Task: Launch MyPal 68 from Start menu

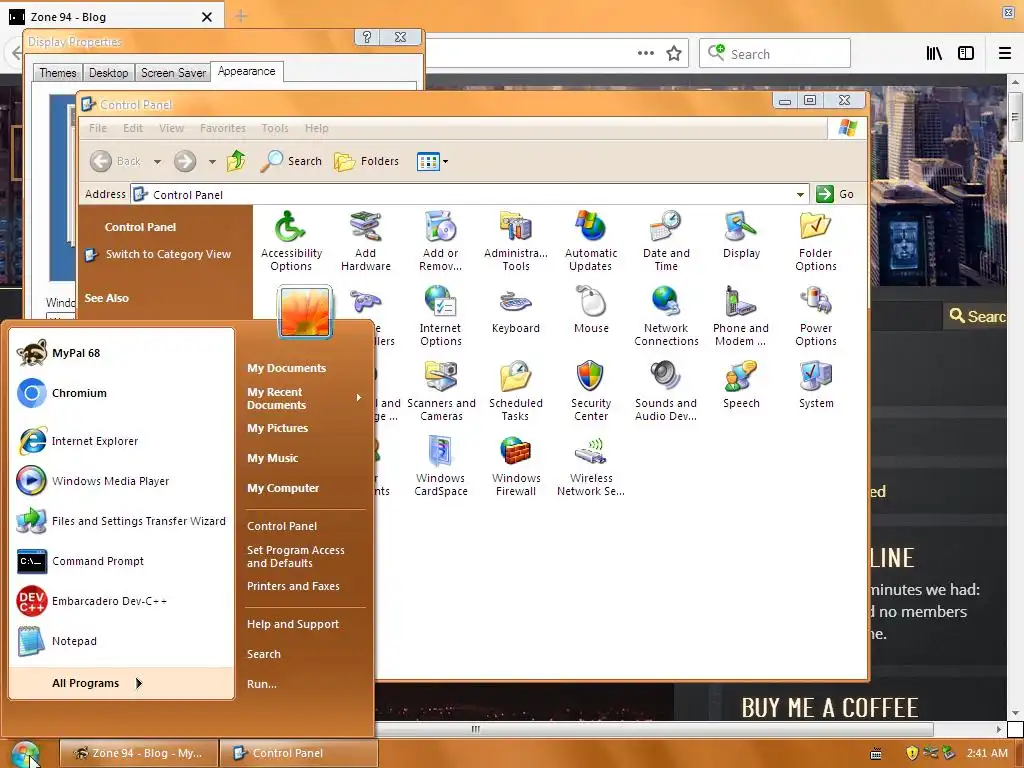Action: pyautogui.click(x=121, y=353)
